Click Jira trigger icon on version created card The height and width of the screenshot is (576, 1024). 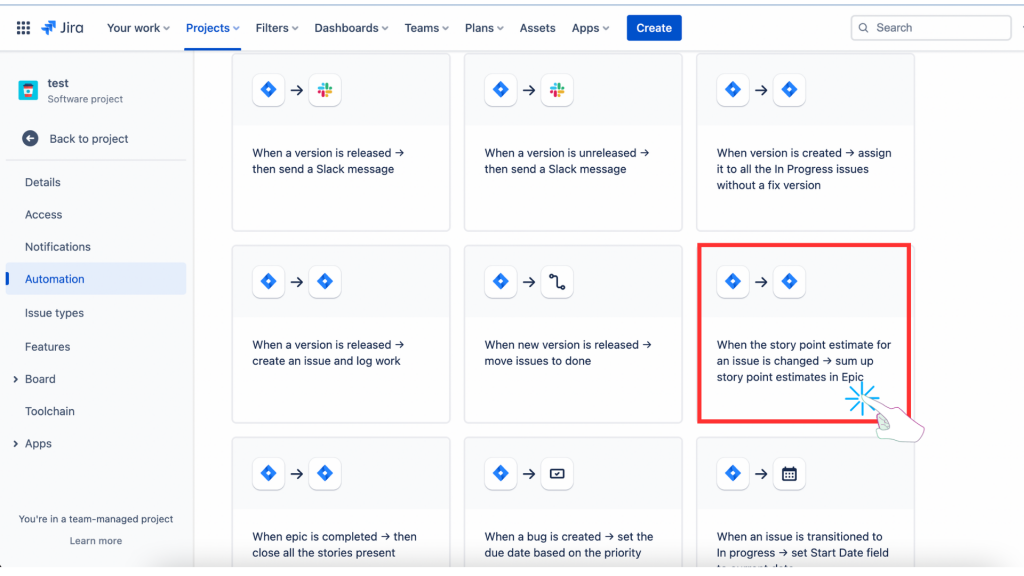tap(733, 90)
